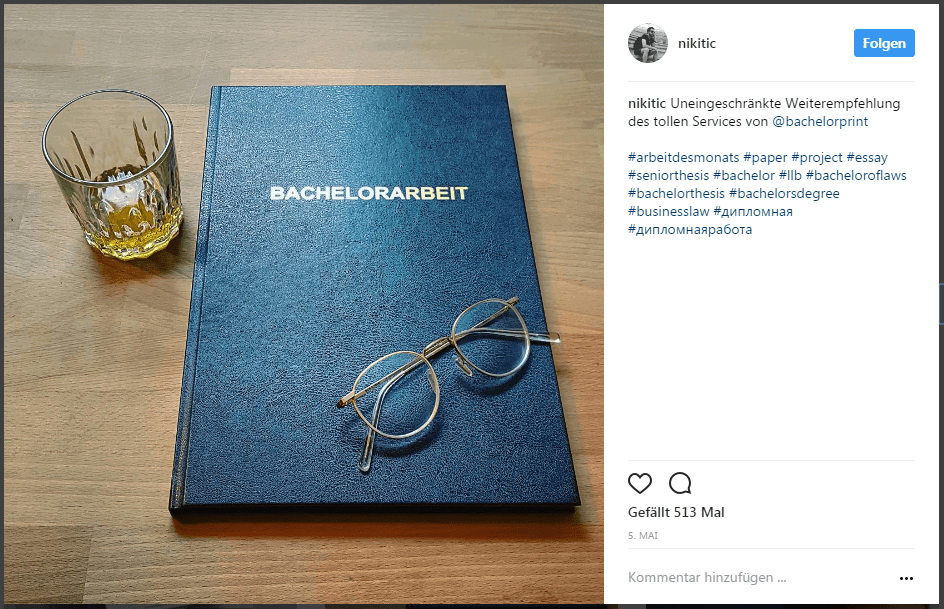Click the Kommentar hinzufügen input field
Screen dimensions: 944x609
pos(759,578)
